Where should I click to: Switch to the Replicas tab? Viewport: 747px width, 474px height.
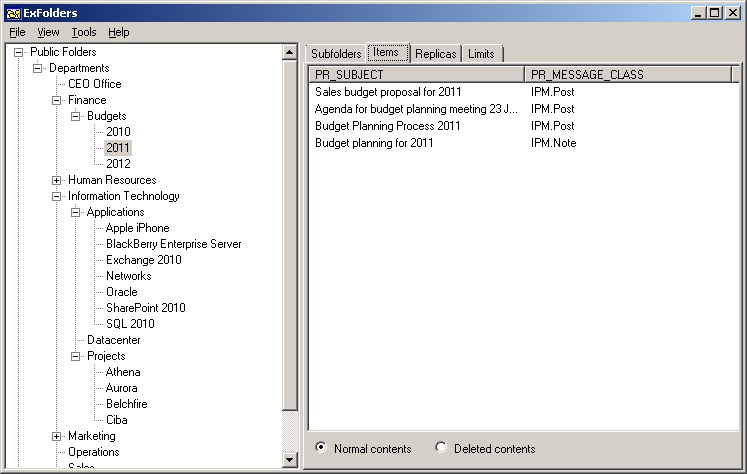[x=435, y=53]
